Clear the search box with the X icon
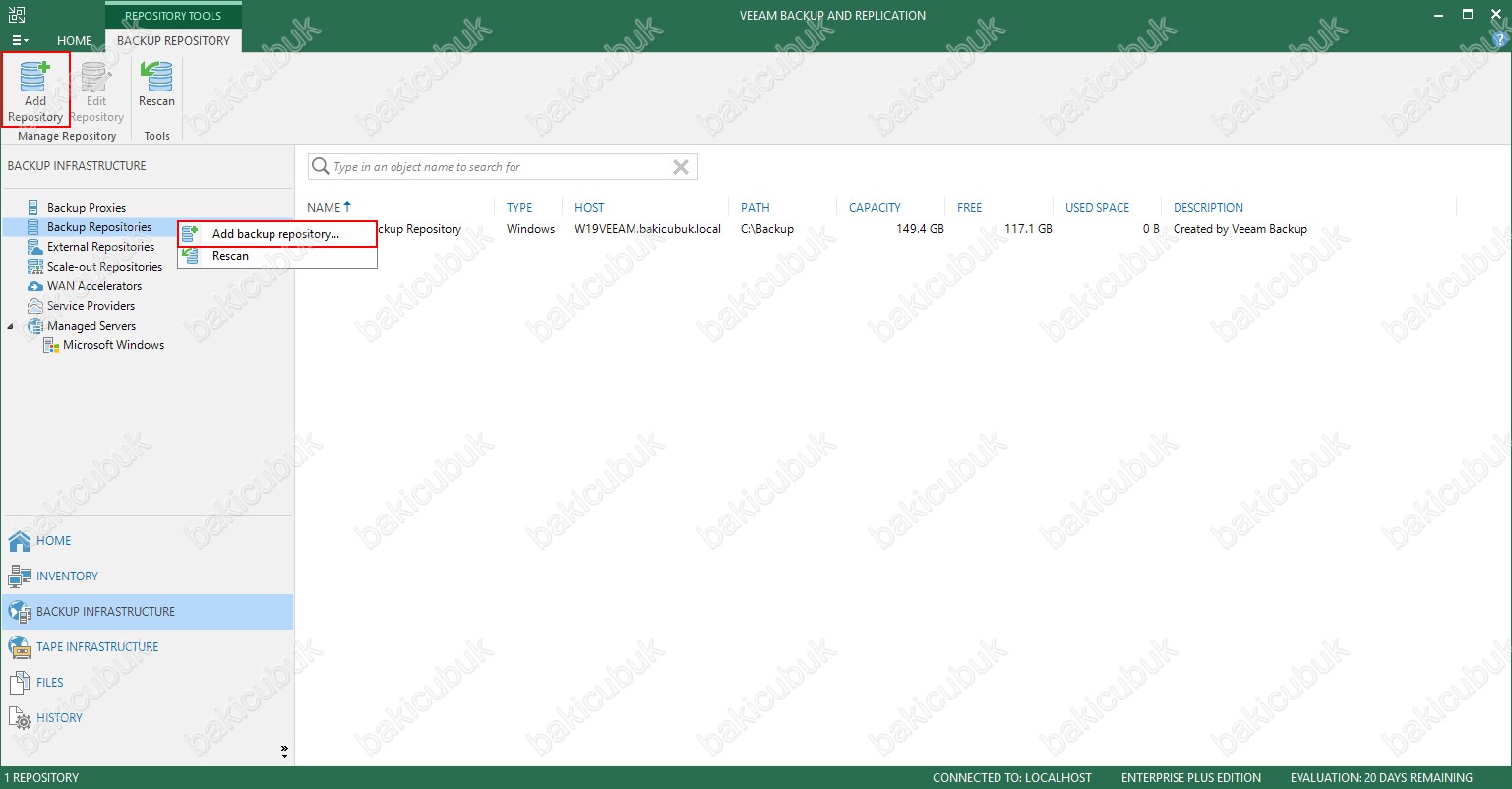 pos(680,167)
